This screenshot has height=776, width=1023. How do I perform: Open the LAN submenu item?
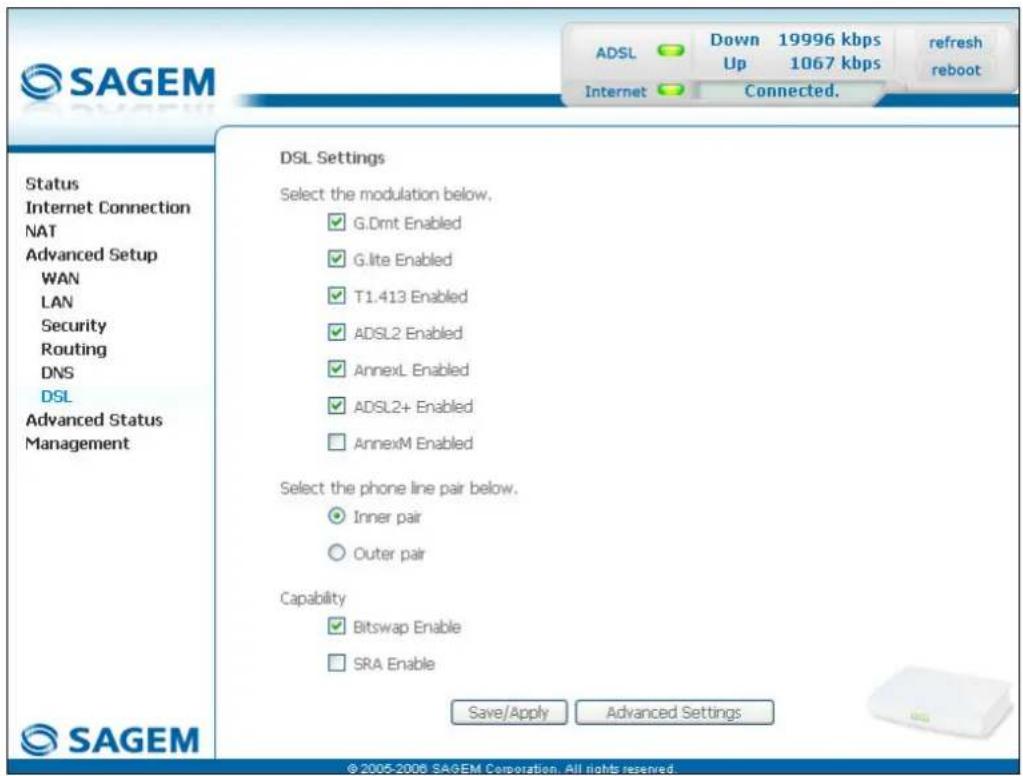(57, 302)
